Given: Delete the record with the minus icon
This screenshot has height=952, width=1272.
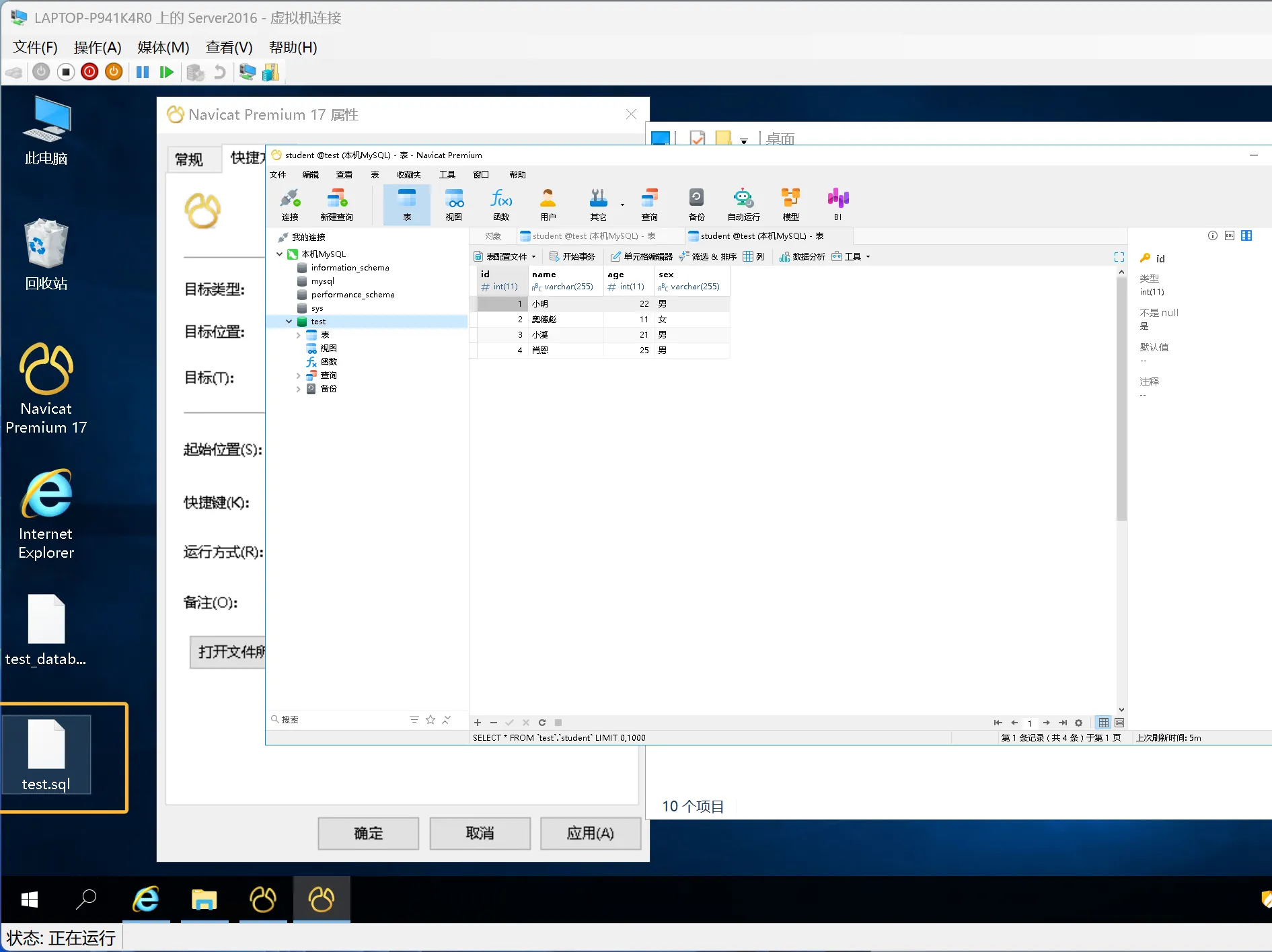Looking at the screenshot, I should coord(494,723).
